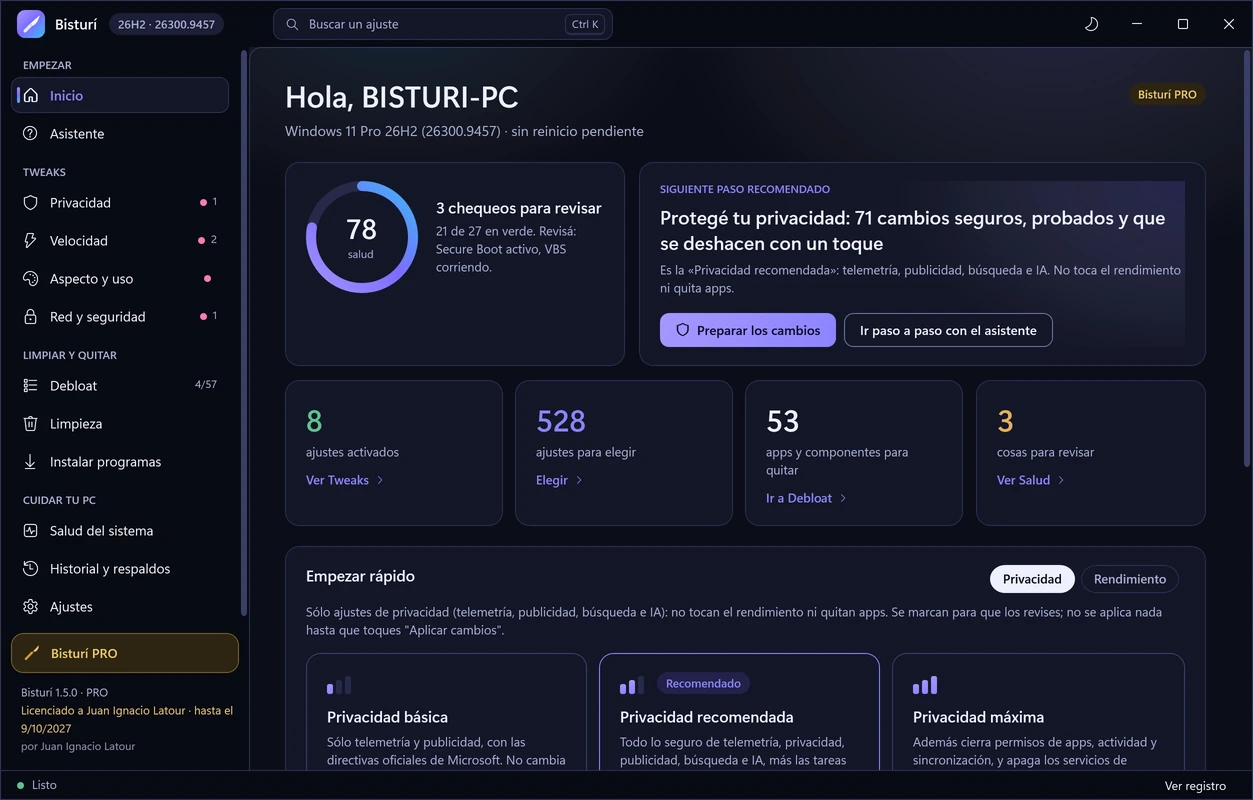The image size is (1253, 800).
Task: Go to Velocidad tweaks
Action: click(120, 241)
